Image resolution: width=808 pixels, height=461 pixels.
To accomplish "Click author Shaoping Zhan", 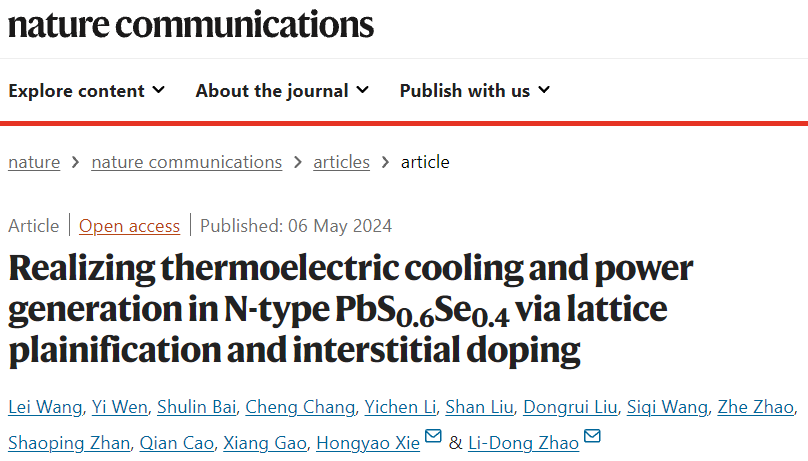I will 69,443.
